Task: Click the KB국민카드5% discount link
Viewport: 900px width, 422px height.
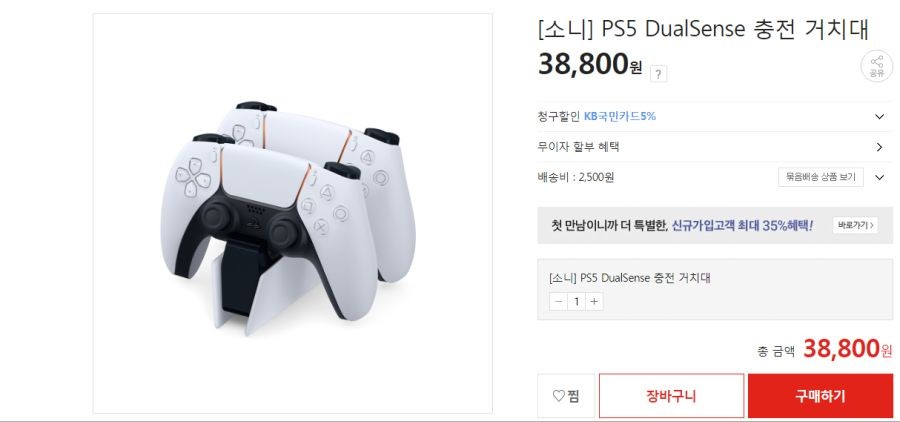Action: click(620, 117)
